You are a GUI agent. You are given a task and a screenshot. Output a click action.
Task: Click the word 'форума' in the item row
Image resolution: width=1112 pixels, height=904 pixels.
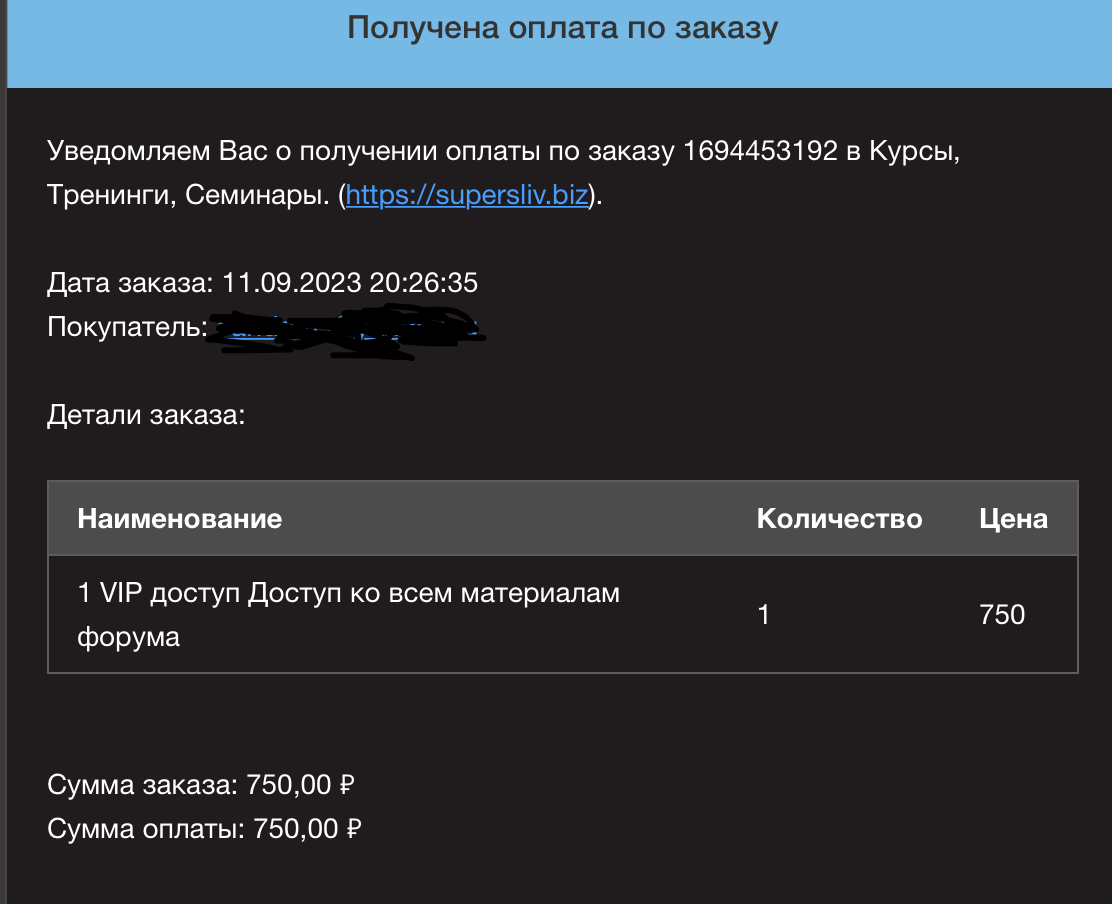tap(128, 637)
